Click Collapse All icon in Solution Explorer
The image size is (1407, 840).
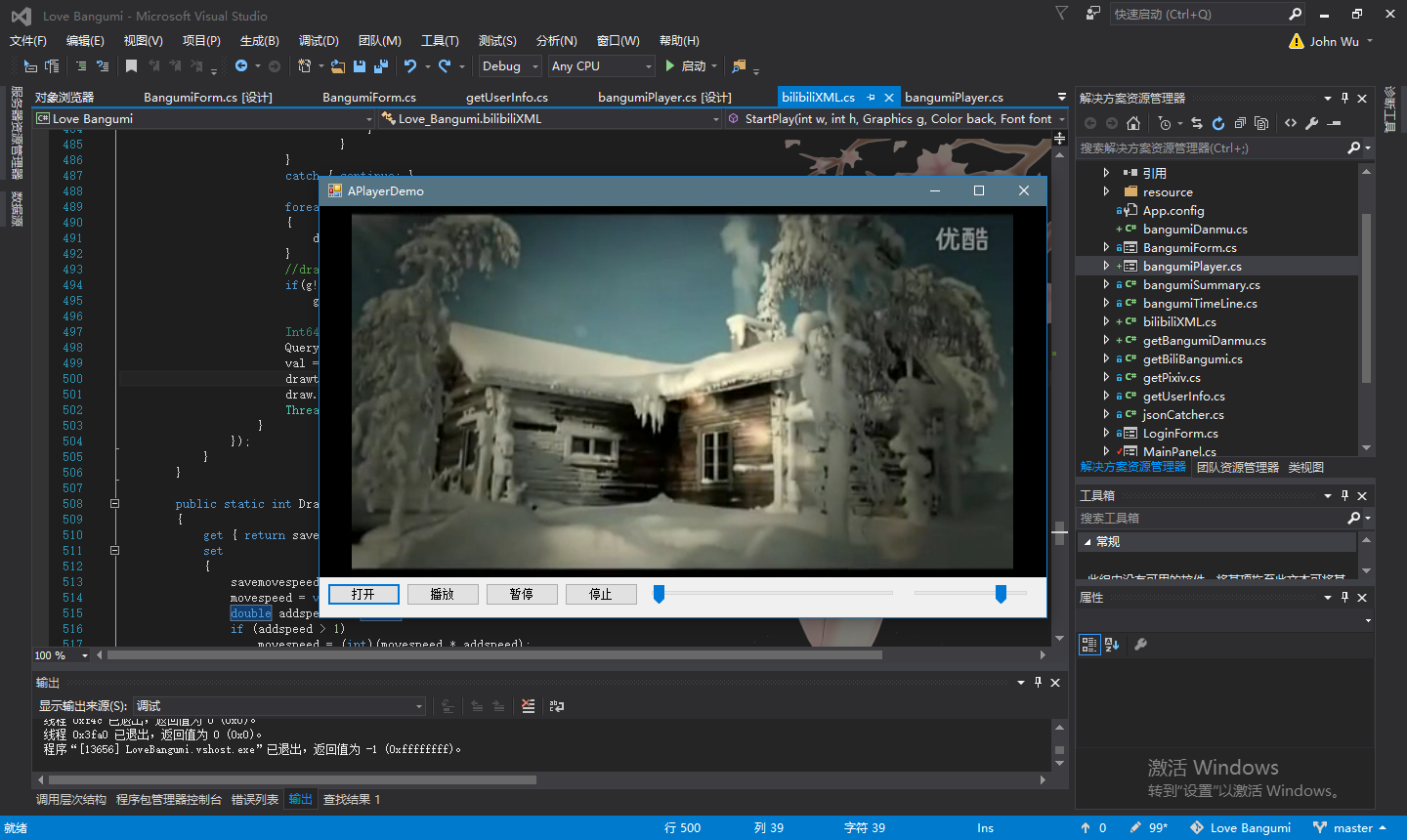[1240, 123]
